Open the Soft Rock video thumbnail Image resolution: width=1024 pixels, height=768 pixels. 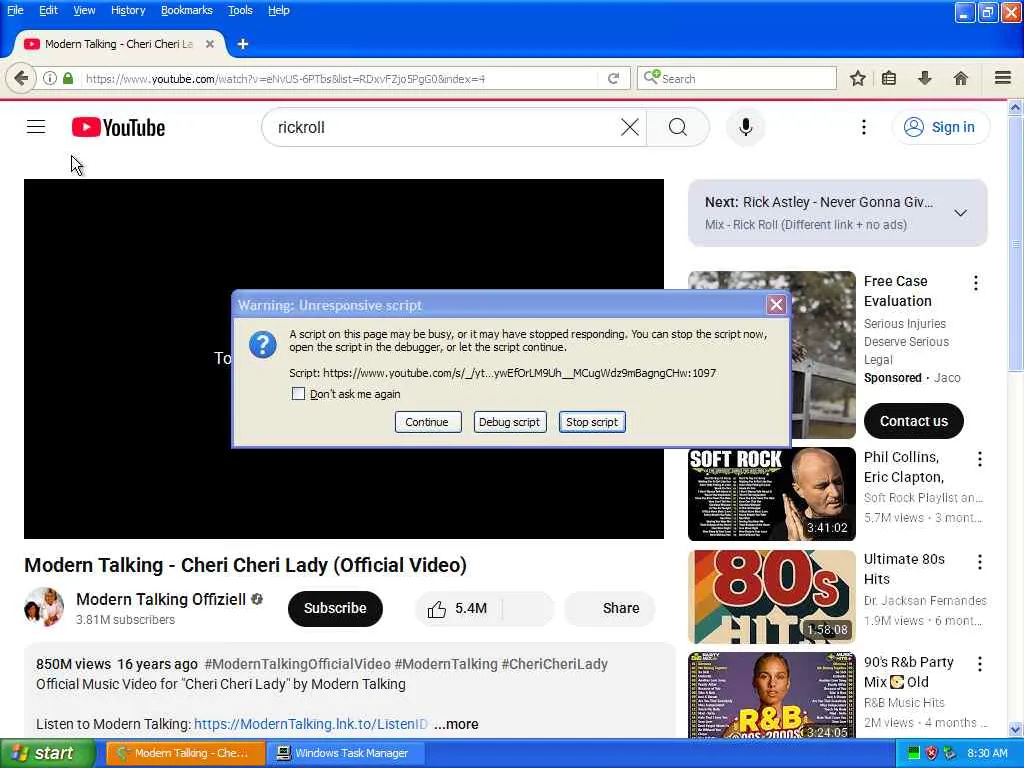772,494
